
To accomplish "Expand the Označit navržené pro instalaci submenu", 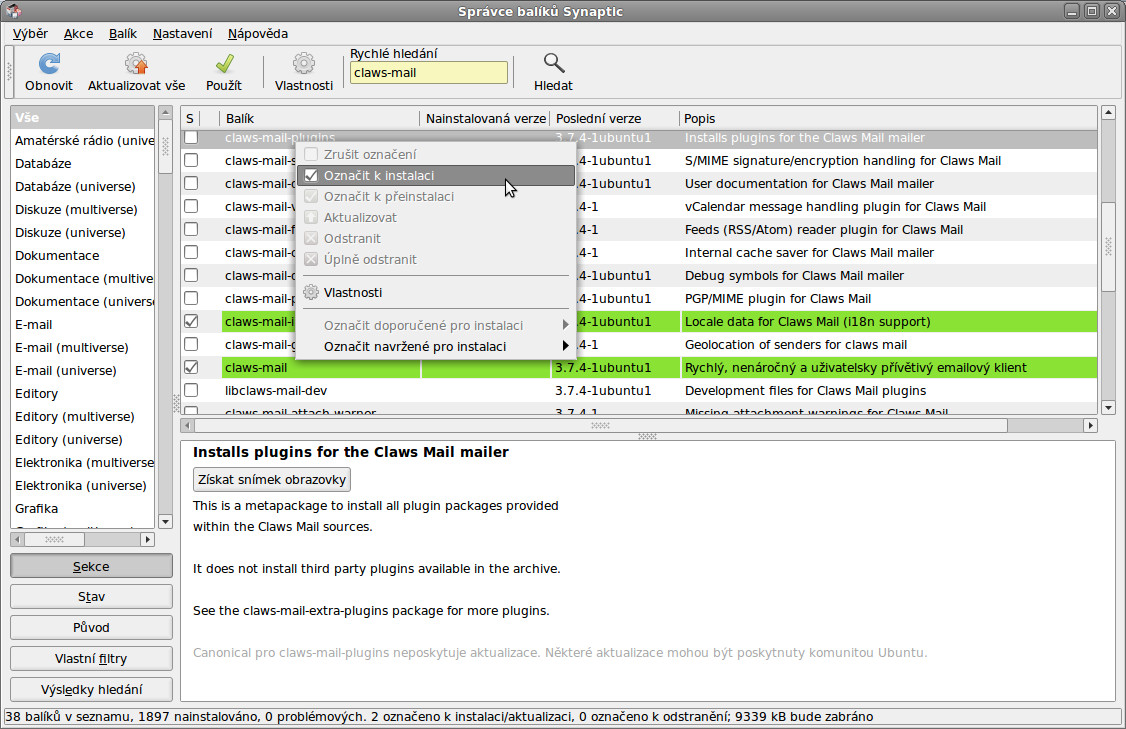I will 436,346.
